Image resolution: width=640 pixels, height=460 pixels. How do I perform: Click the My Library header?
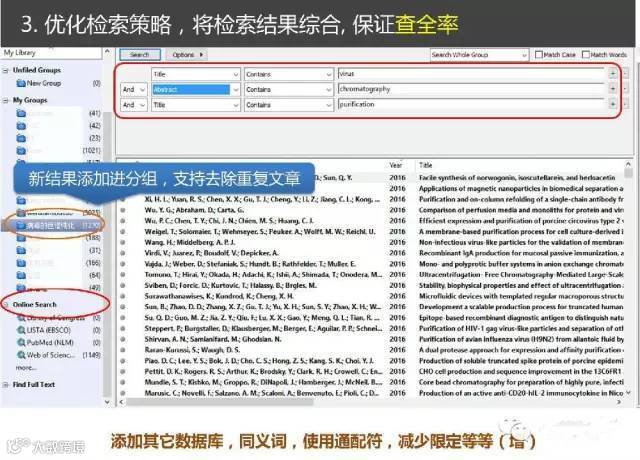point(20,53)
